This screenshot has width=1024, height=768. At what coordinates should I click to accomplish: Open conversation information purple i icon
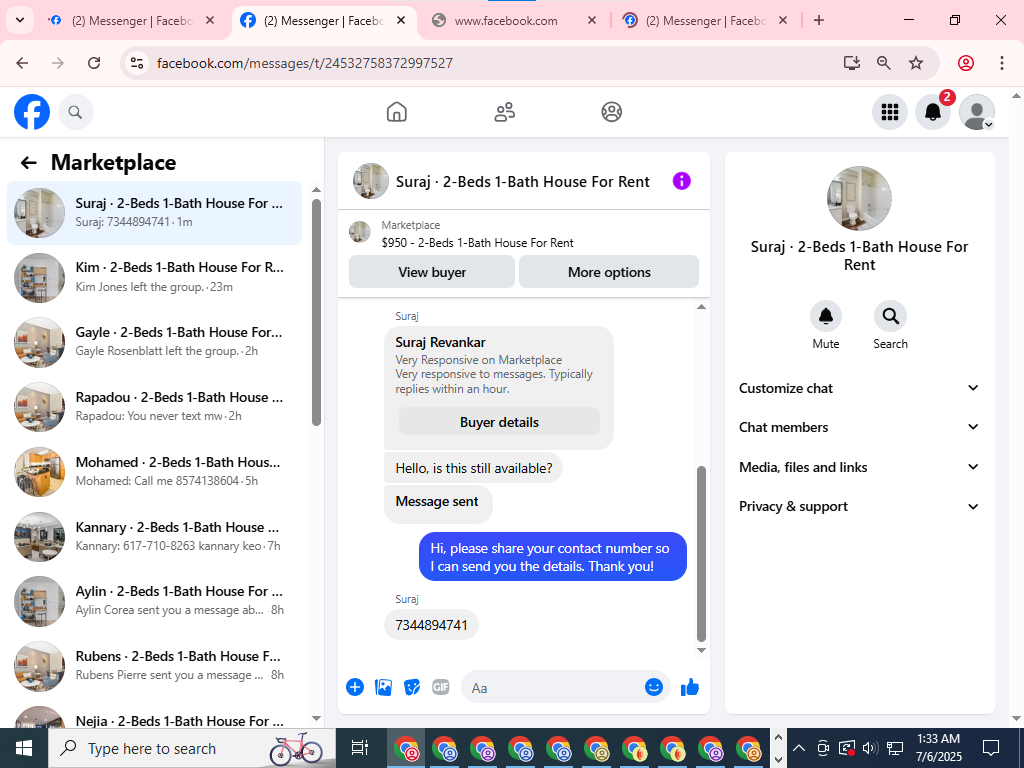click(681, 181)
